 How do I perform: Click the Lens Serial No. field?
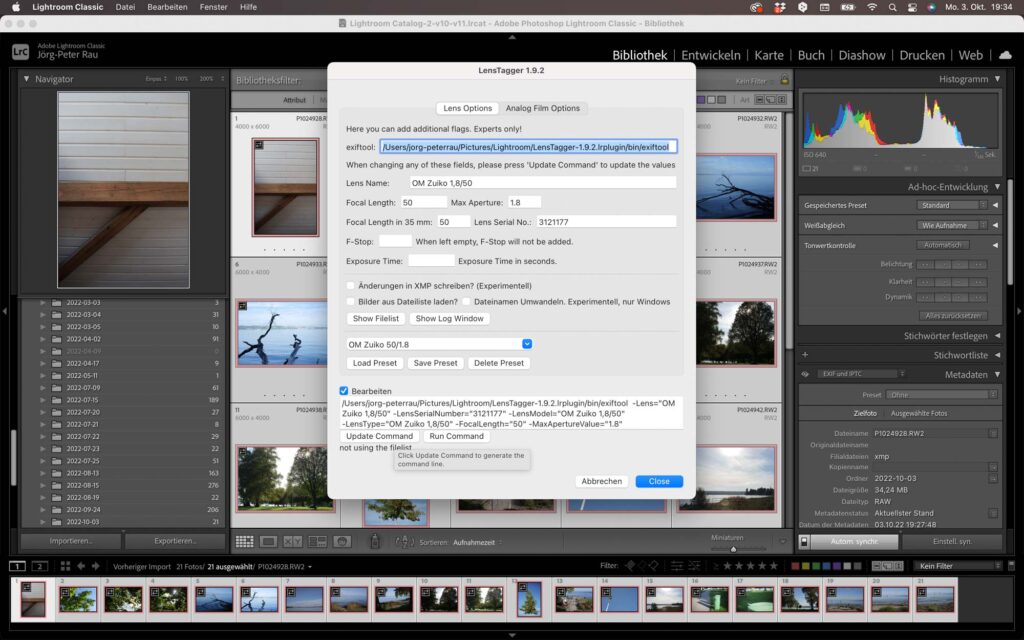(606, 222)
